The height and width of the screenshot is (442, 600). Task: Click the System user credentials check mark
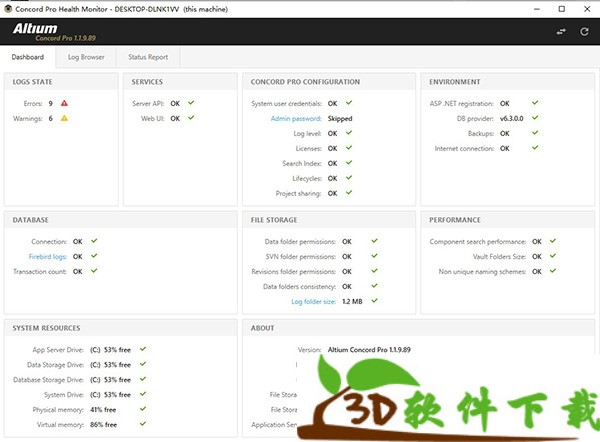[349, 103]
